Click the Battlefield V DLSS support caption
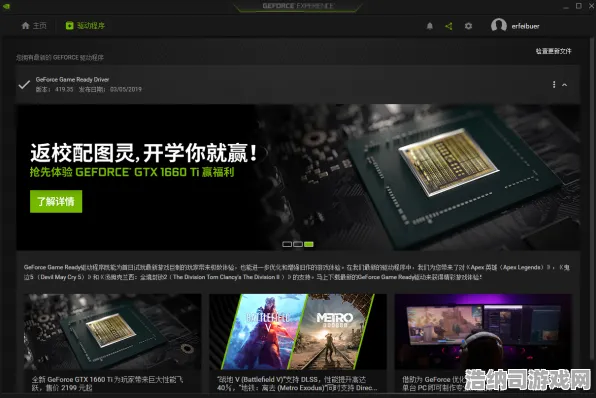The height and width of the screenshot is (398, 596). tap(297, 383)
